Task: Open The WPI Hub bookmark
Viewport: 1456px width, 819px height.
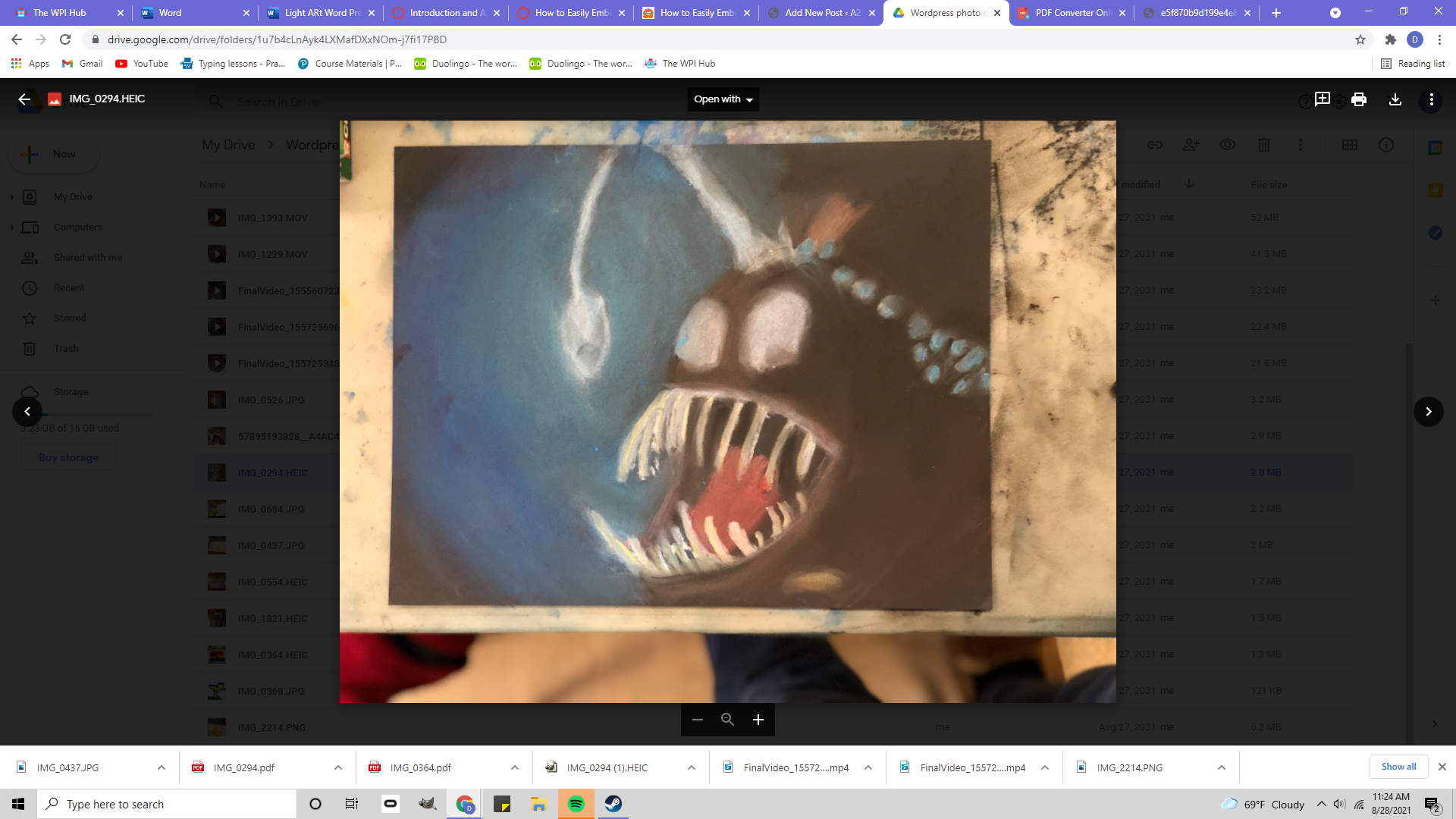Action: (x=680, y=64)
